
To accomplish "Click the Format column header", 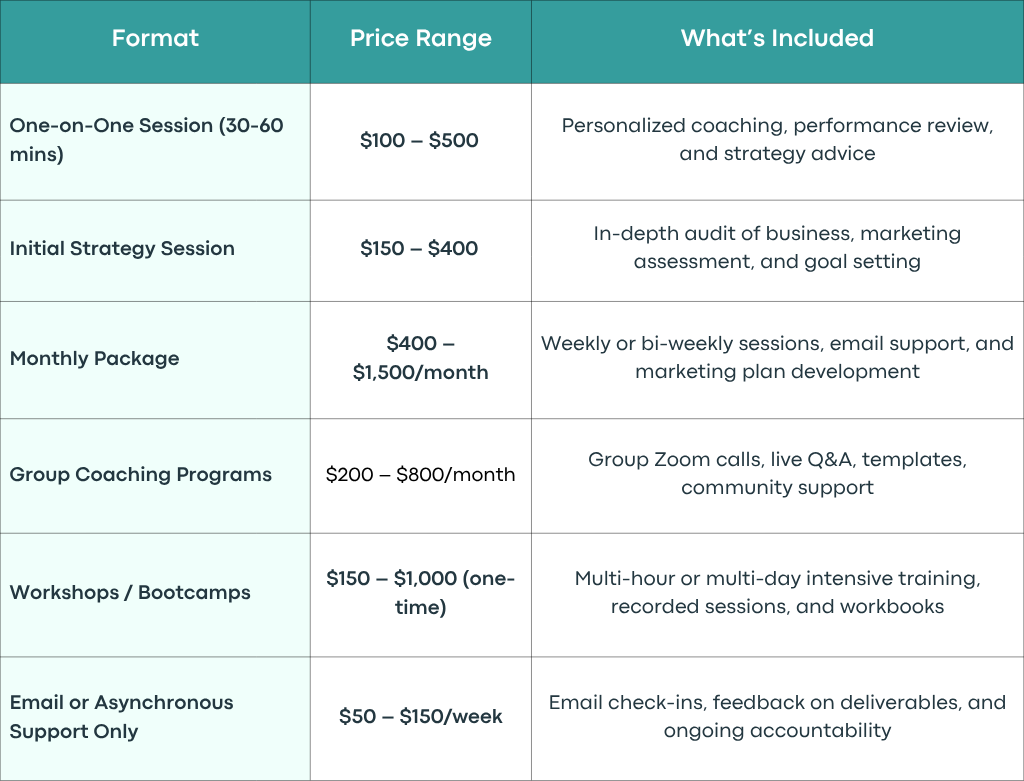I will click(155, 42).
